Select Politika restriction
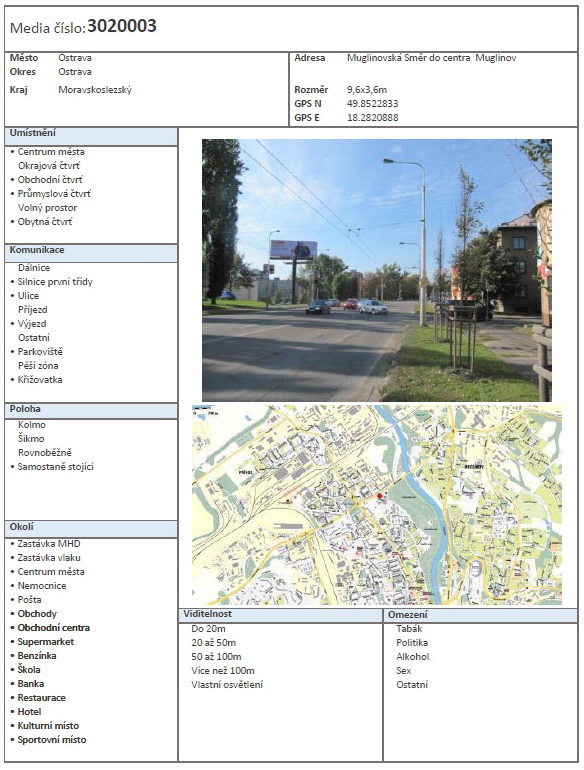 (x=412, y=643)
